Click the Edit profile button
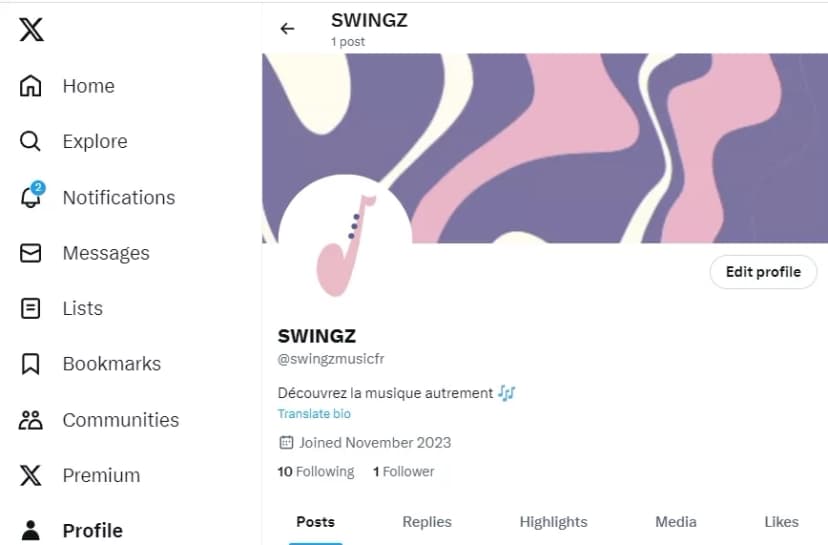 coord(763,272)
